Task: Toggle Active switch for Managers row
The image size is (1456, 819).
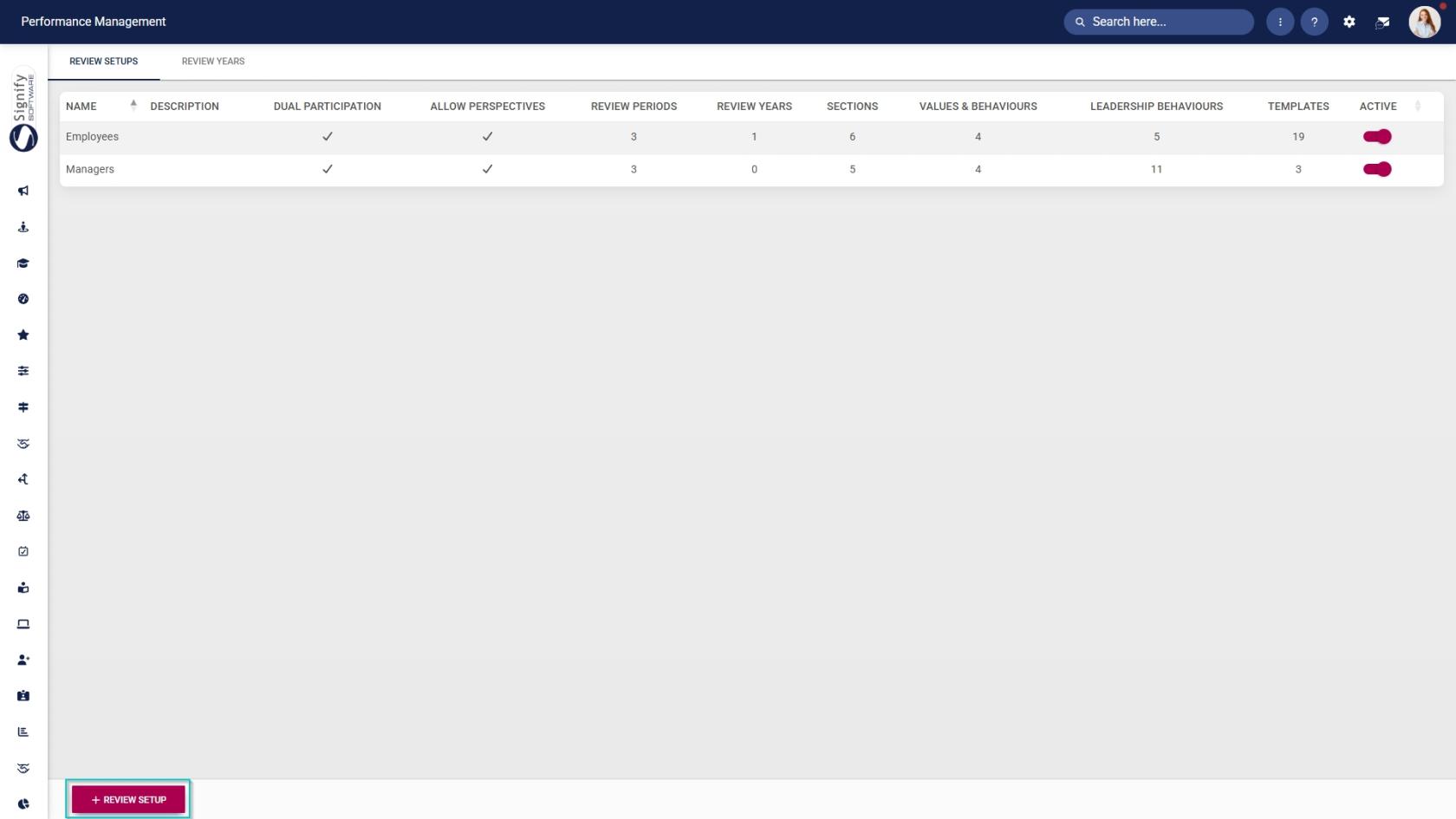Action: tap(1377, 169)
